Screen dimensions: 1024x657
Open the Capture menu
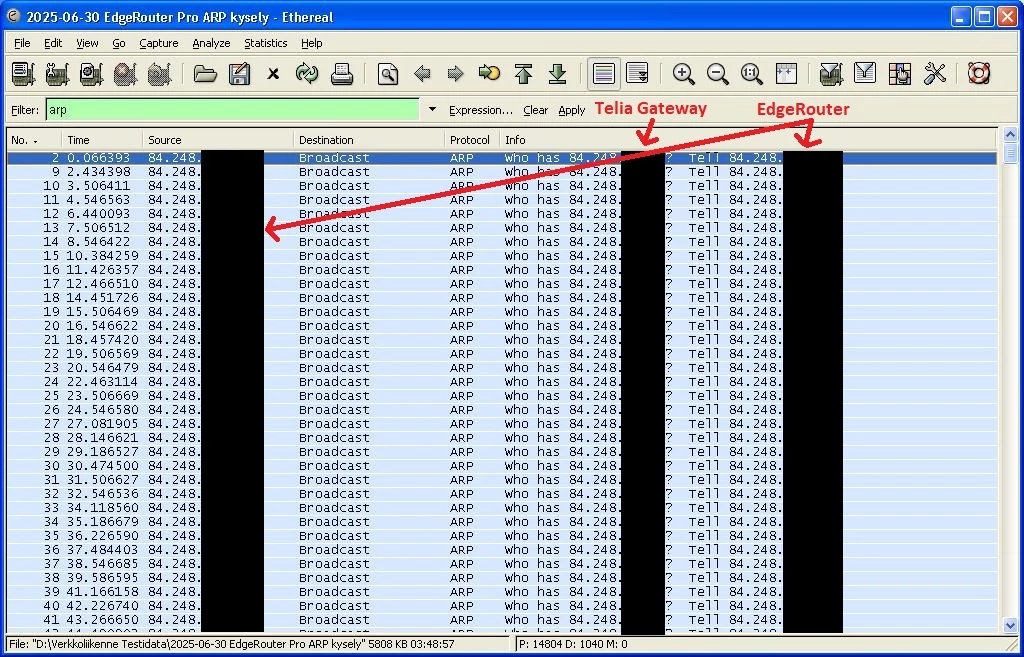click(x=159, y=43)
